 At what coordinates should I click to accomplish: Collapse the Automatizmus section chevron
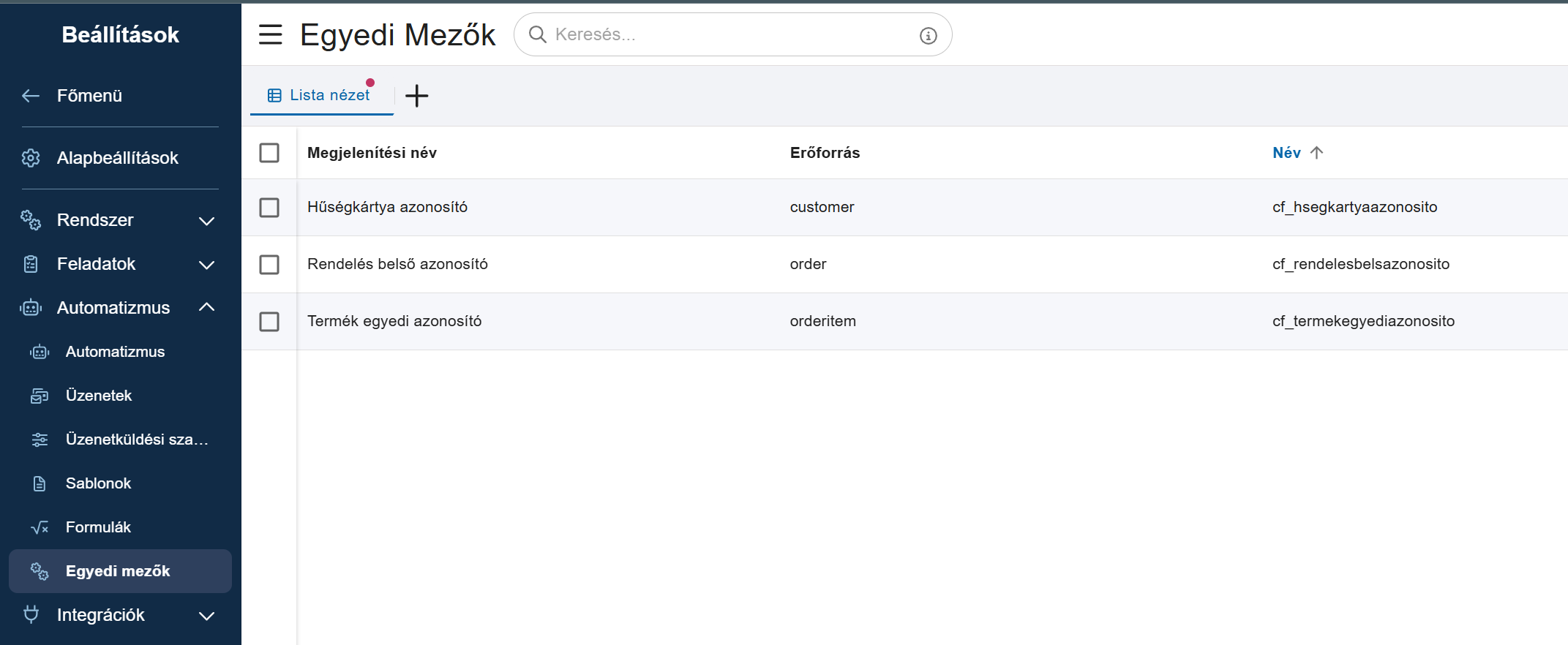pyautogui.click(x=206, y=308)
